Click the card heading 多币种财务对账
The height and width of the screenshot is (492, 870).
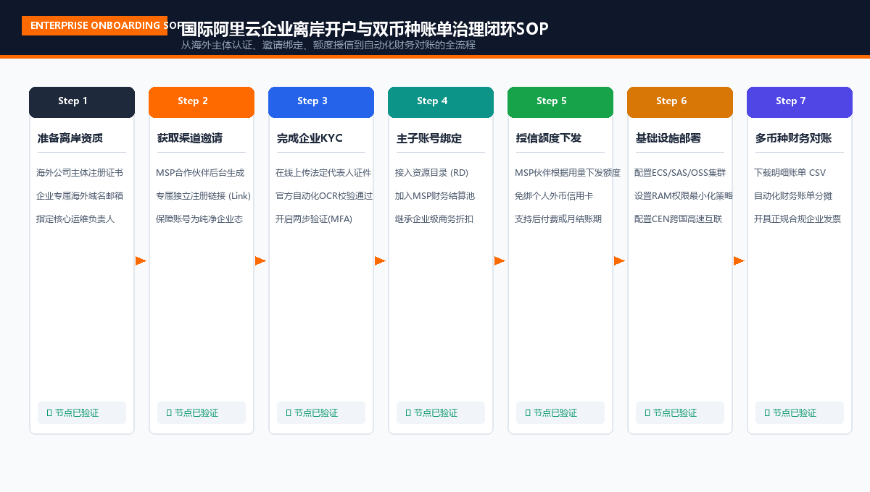[793, 138]
